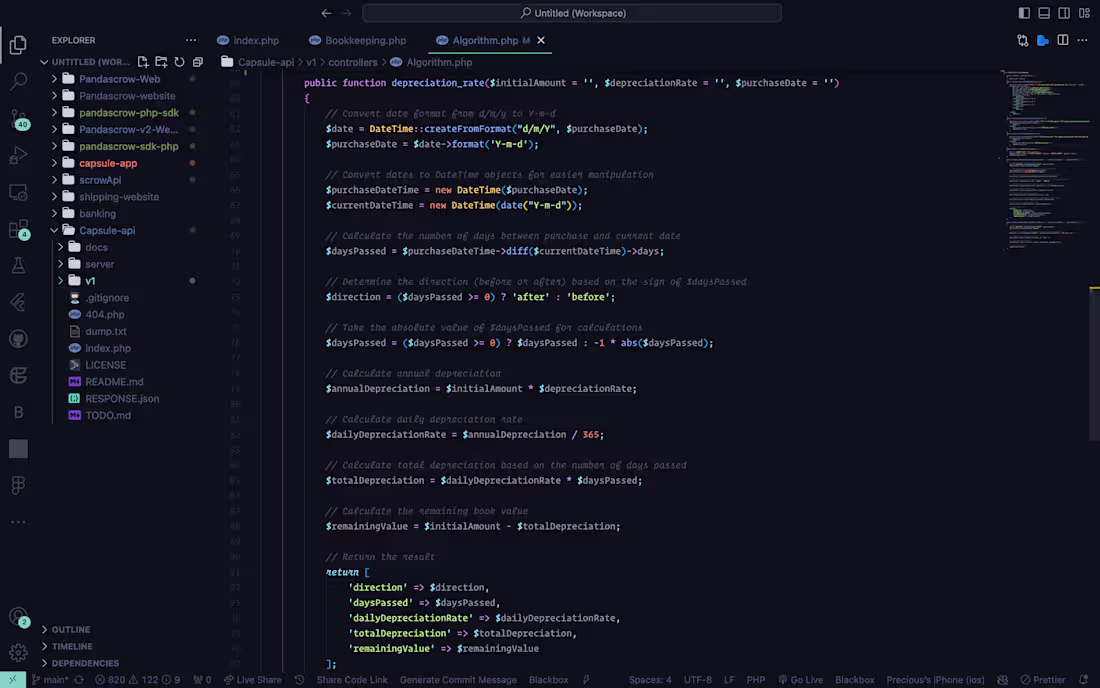The image size is (1100, 688).
Task: Switch to the Bookkeeping.php tab
Action: 358,40
